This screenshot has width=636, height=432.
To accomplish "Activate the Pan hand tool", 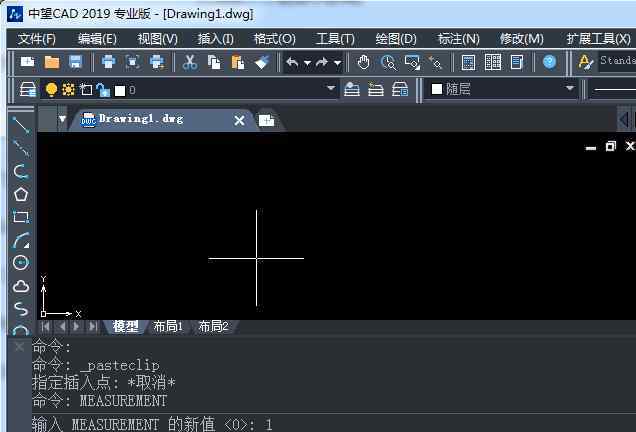I will [363, 62].
